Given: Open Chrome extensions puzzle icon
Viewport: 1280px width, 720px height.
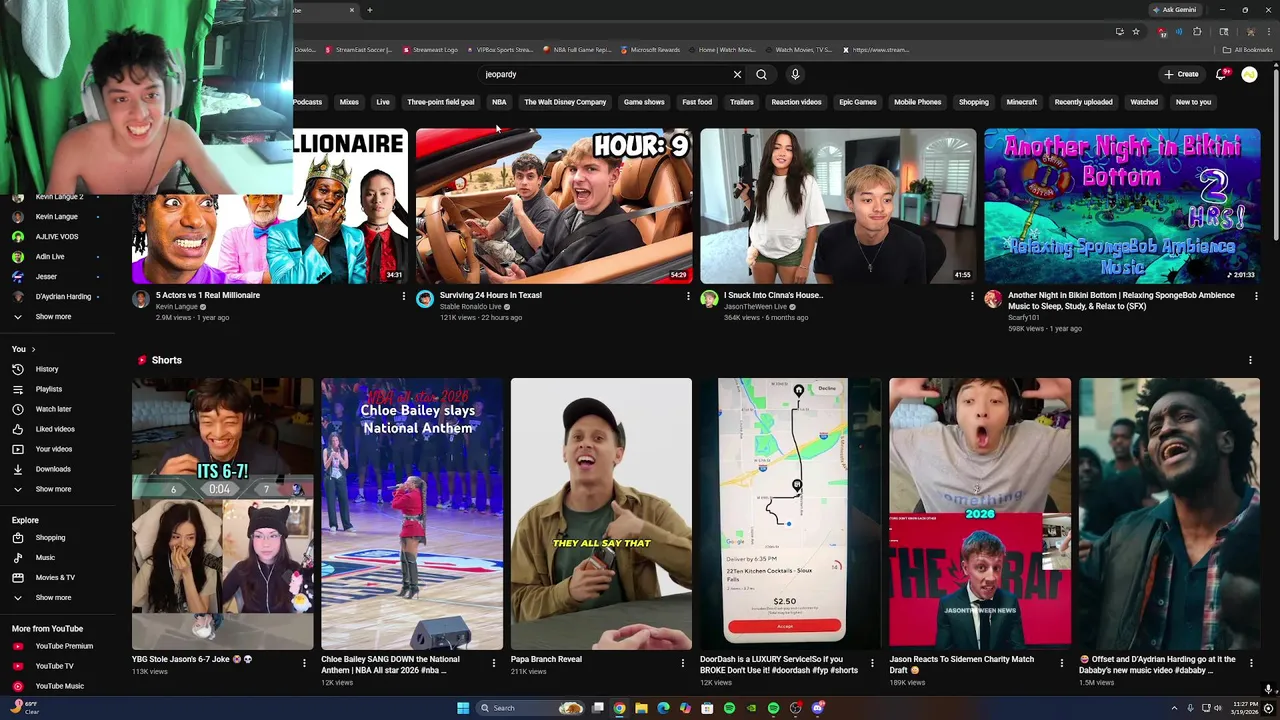Looking at the screenshot, I should (1197, 31).
